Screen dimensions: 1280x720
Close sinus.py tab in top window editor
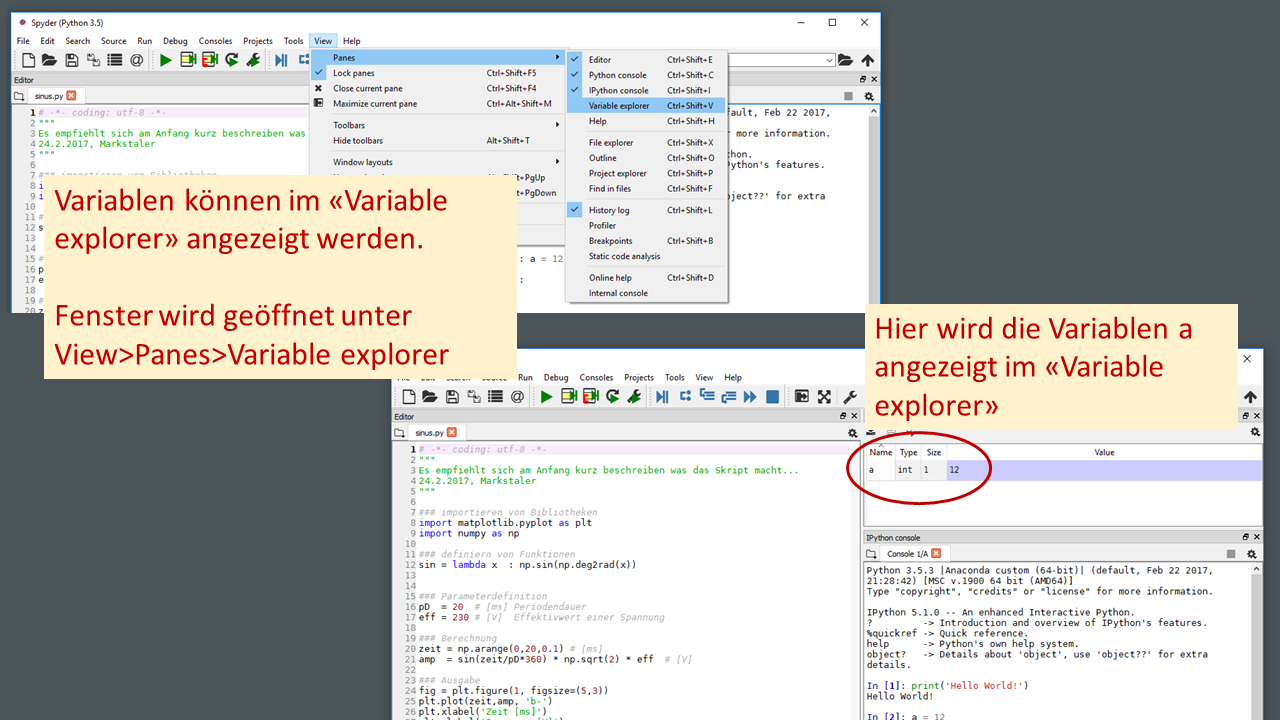[72, 96]
